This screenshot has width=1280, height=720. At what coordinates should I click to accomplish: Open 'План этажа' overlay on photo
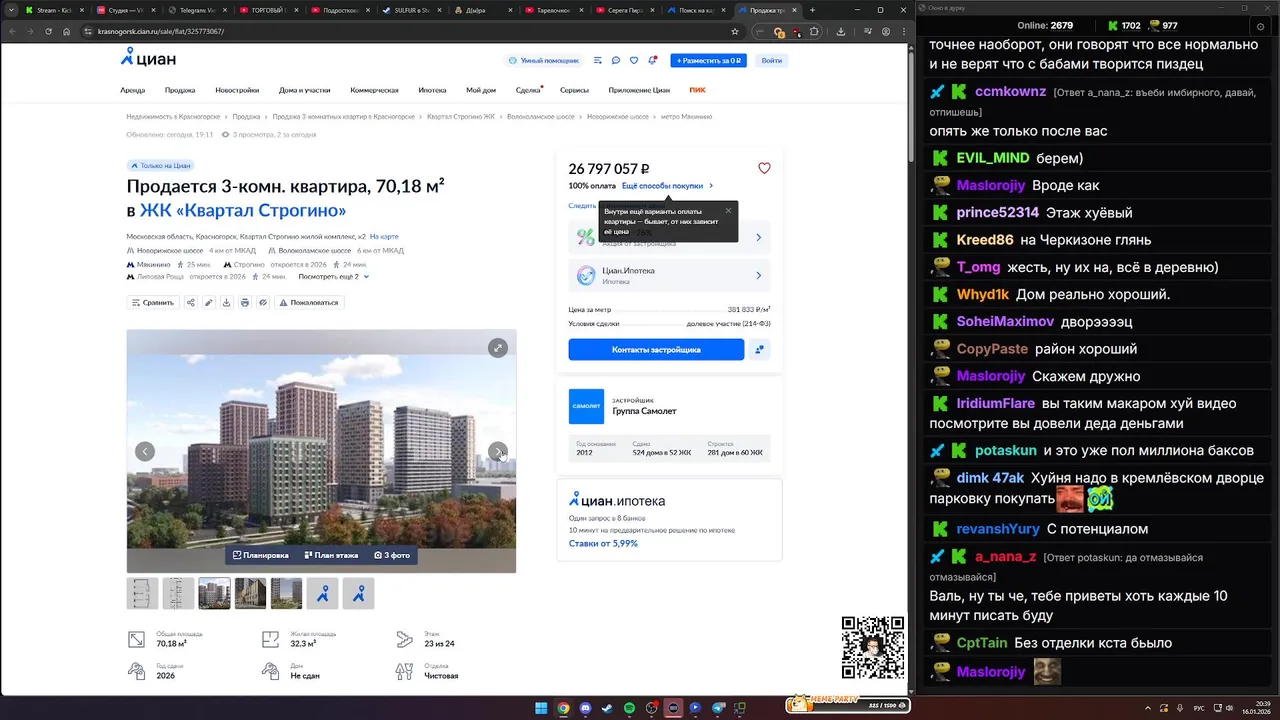coord(330,555)
